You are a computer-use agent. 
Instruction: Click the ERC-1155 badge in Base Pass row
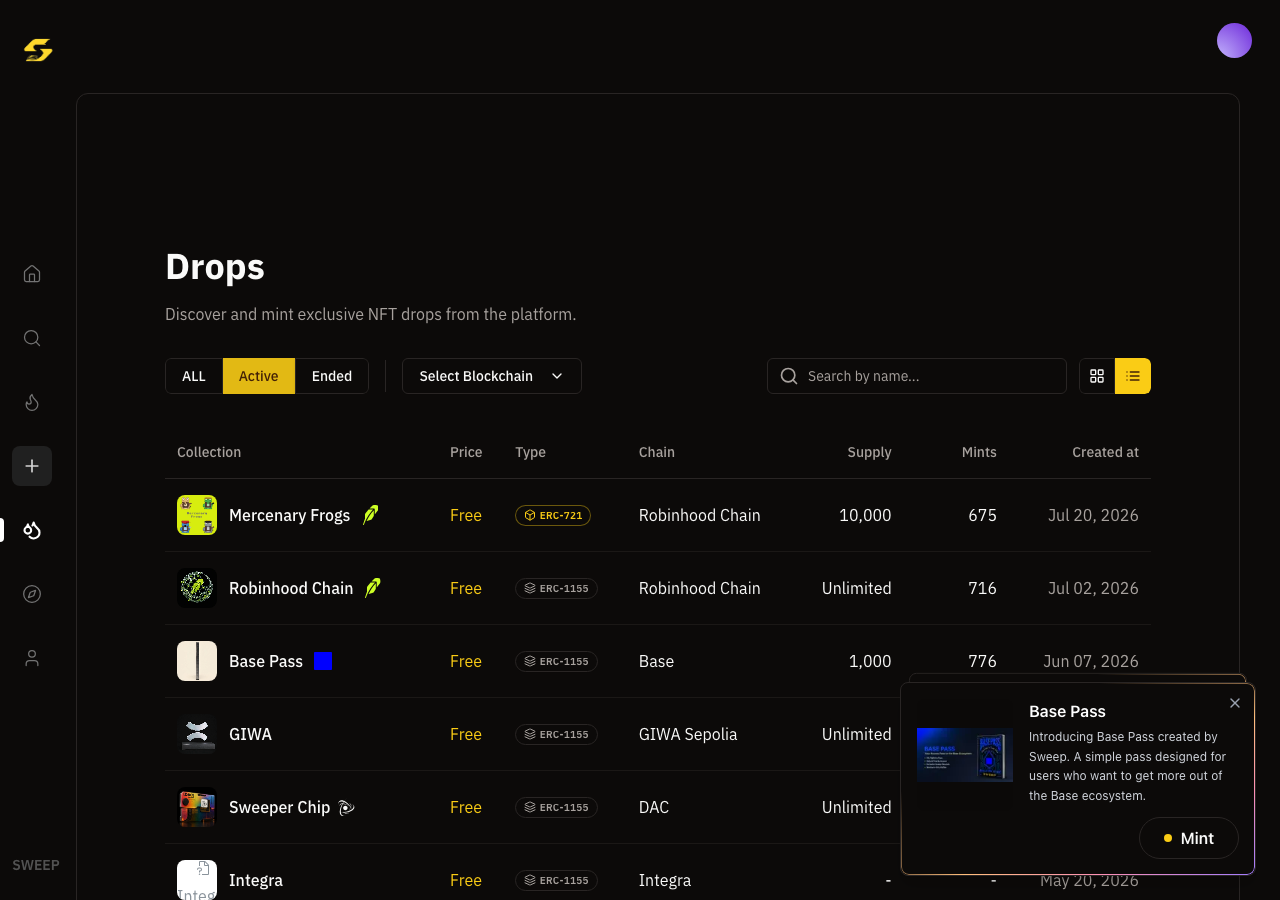tap(556, 661)
